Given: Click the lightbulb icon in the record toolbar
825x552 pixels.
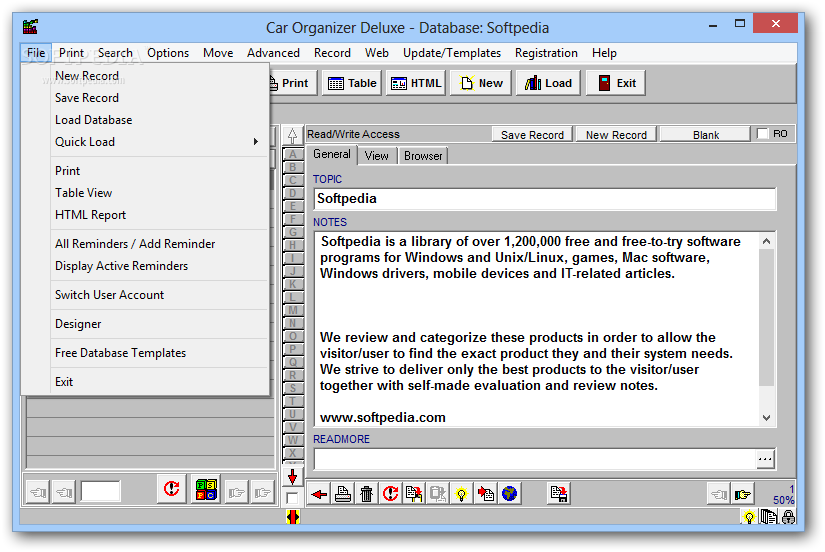Looking at the screenshot, I should (x=461, y=494).
